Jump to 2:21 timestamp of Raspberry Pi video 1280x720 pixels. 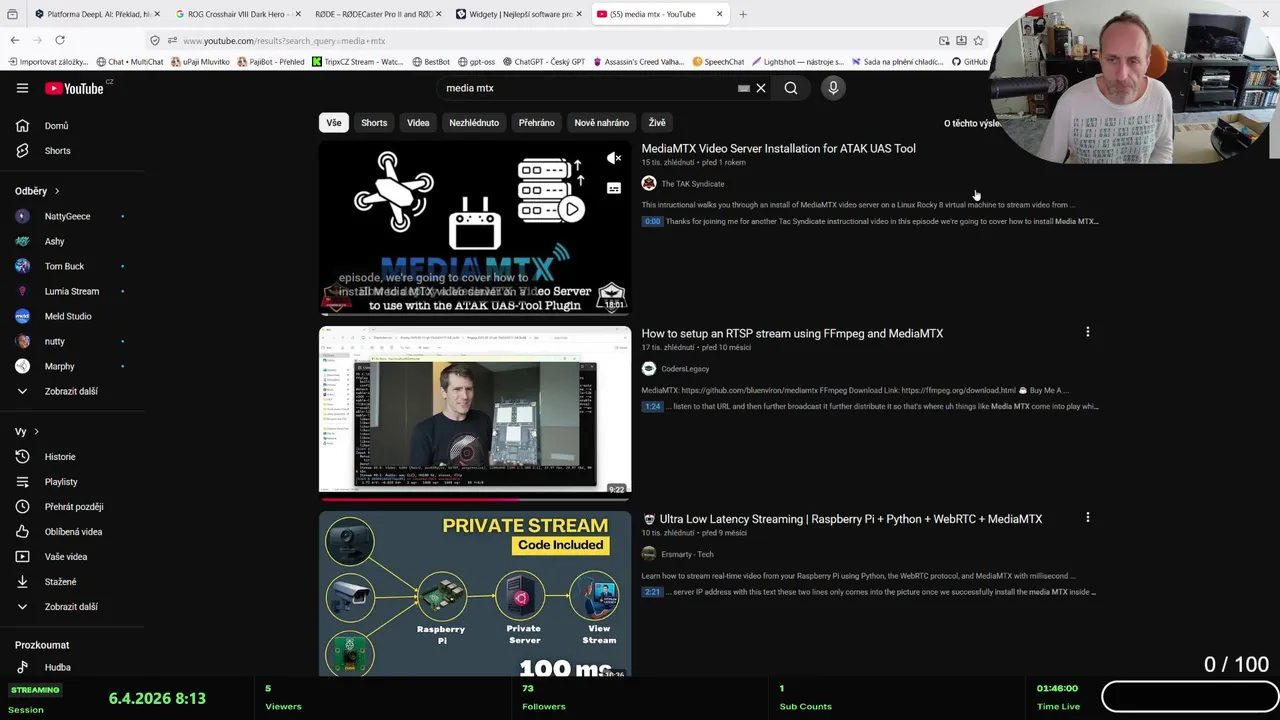pos(652,592)
